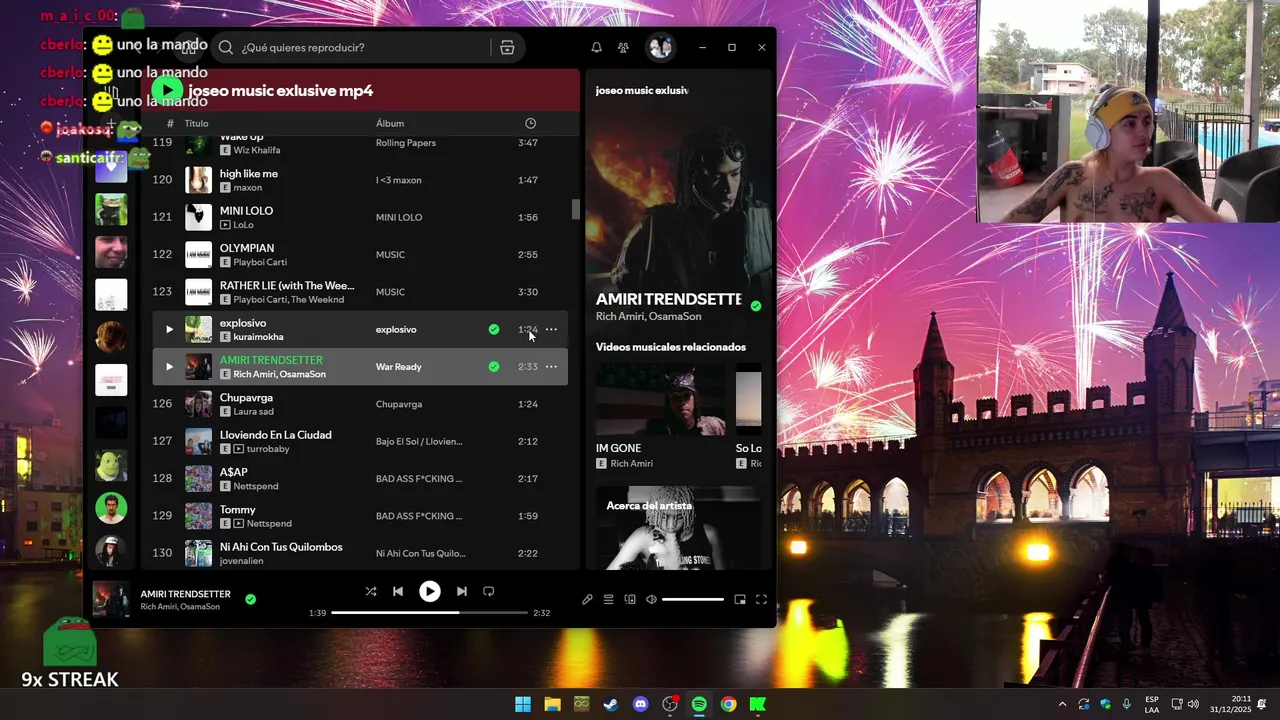The image size is (1280, 720).
Task: Open the AMIRI TRENDSETTER title in right panel
Action: (669, 299)
